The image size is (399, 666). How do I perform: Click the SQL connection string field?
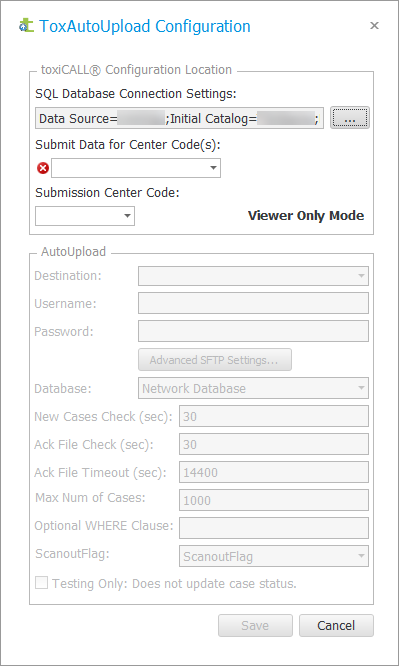pos(179,118)
